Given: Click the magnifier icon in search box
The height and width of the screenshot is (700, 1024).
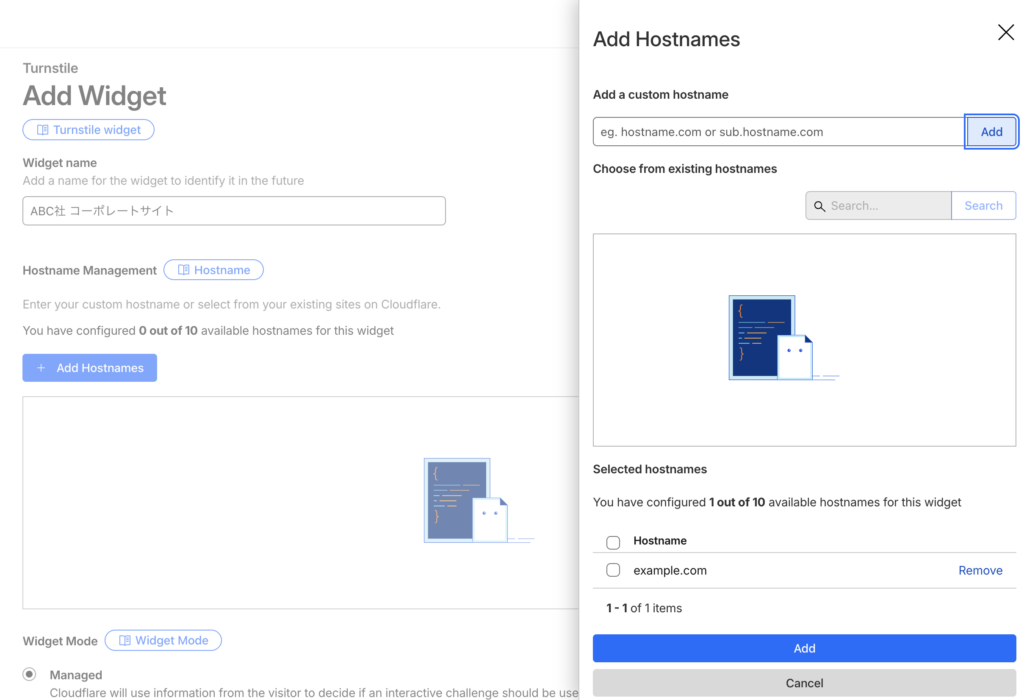Looking at the screenshot, I should click(820, 206).
